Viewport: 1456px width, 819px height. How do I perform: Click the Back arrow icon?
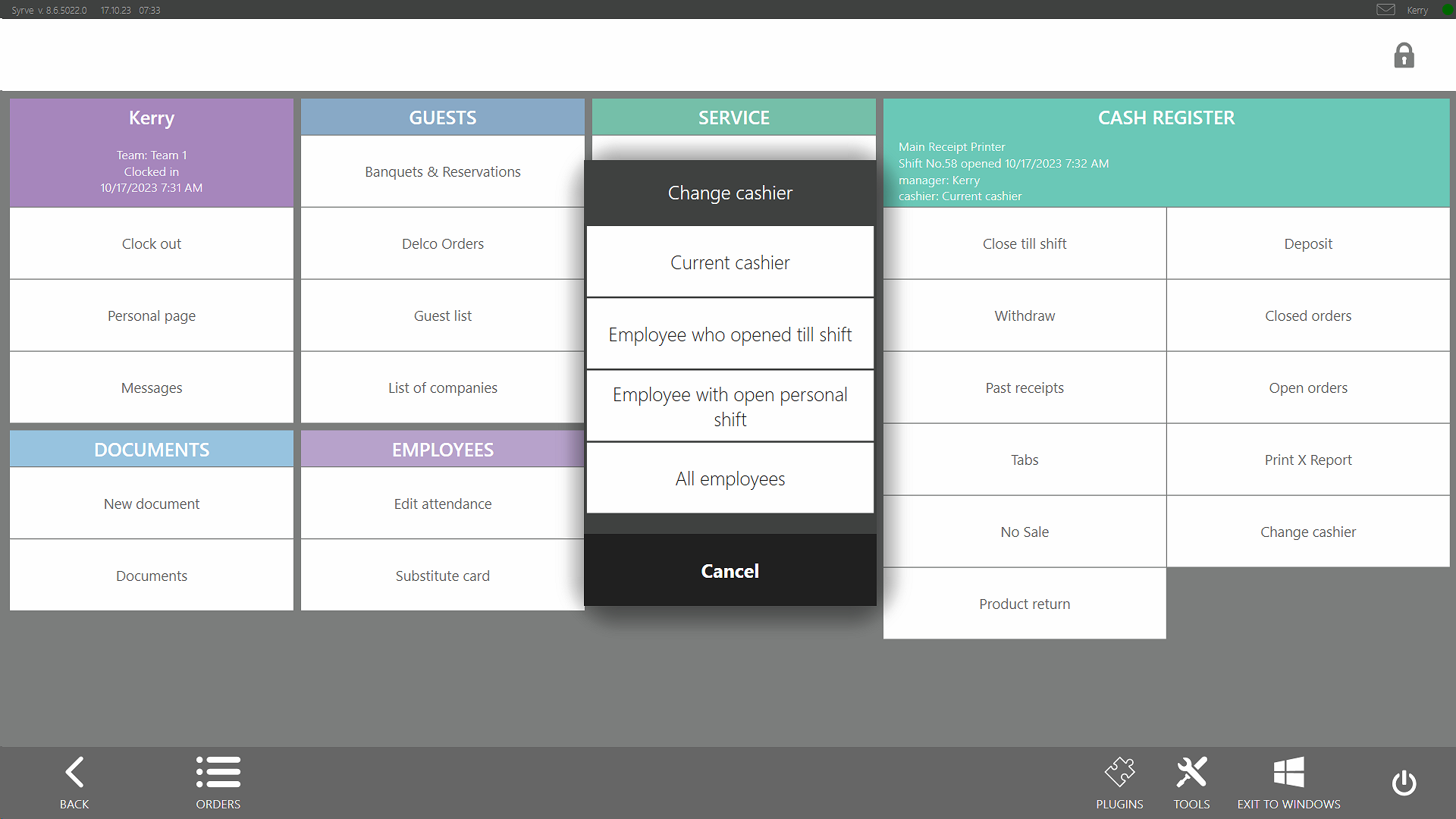point(74,773)
